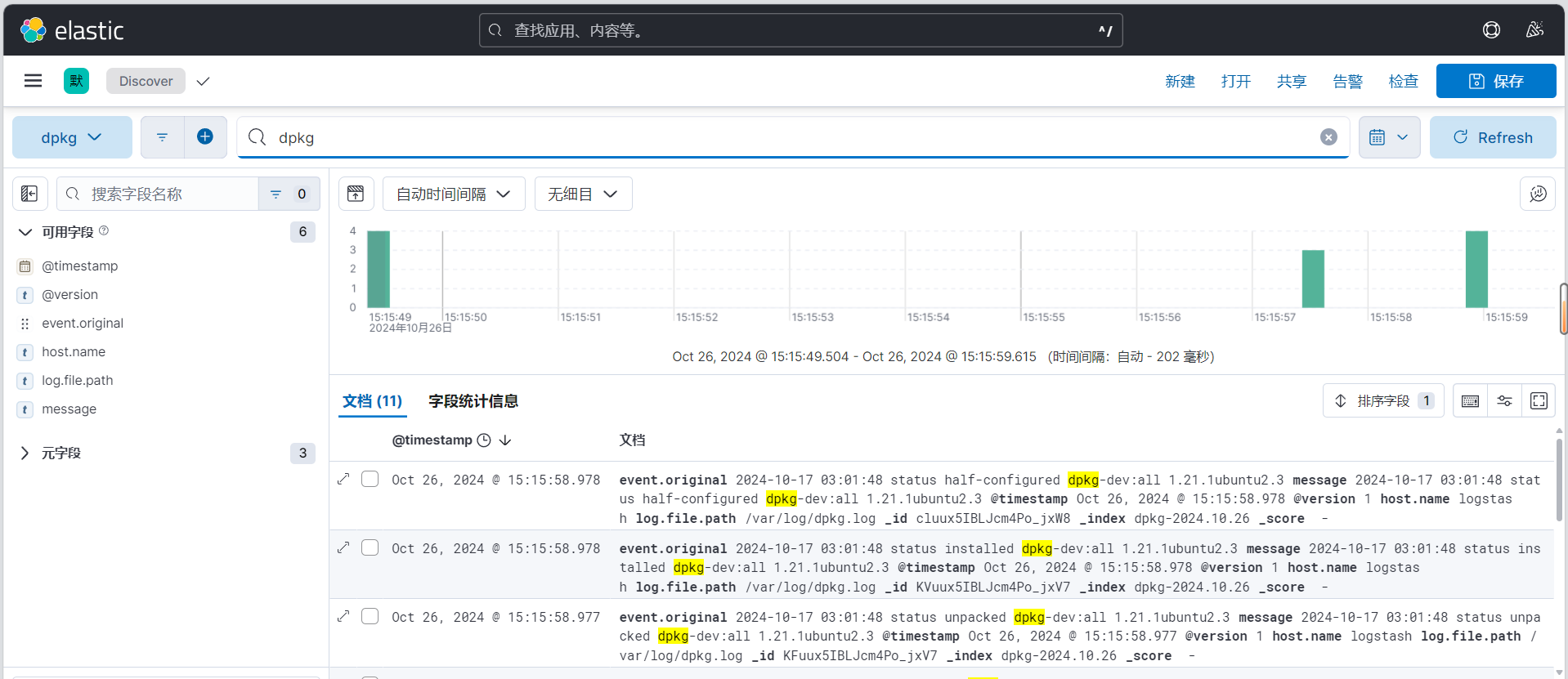Click the green space avatar icon
The image size is (1568, 679).
[76, 81]
